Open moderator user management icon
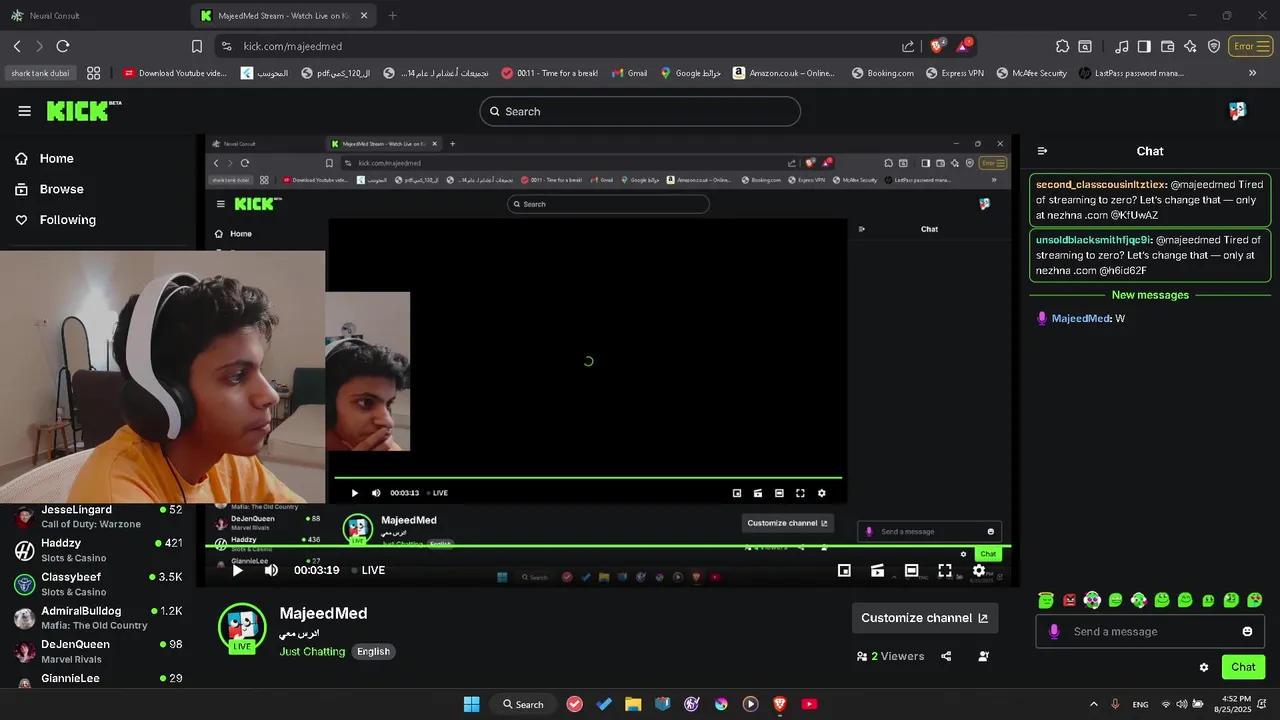Viewport: 1280px width, 720px height. click(984, 656)
